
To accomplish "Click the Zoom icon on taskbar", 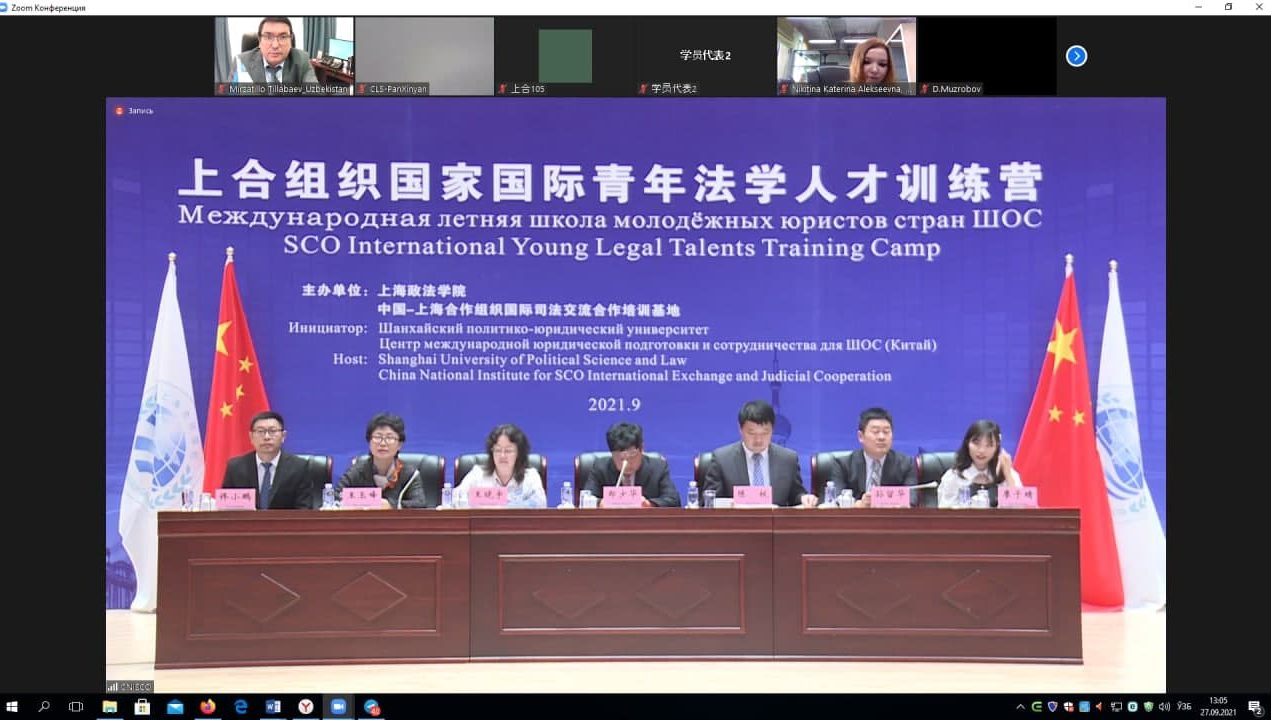I will pos(338,707).
